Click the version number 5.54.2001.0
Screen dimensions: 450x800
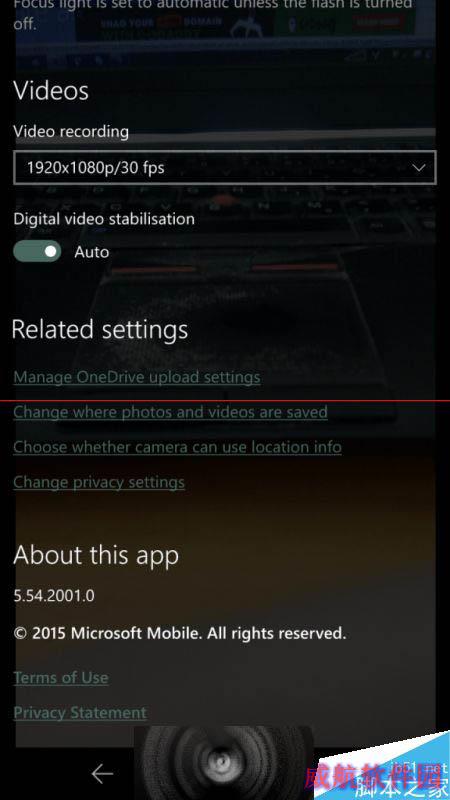(54, 595)
